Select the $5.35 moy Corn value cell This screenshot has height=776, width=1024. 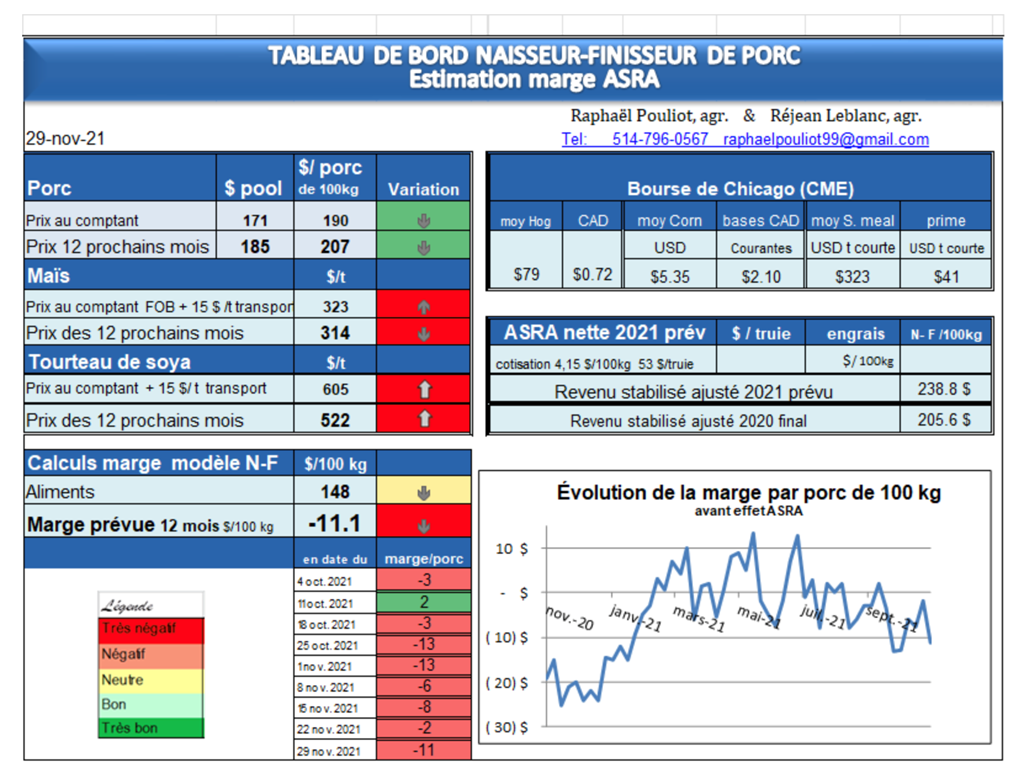(x=669, y=276)
